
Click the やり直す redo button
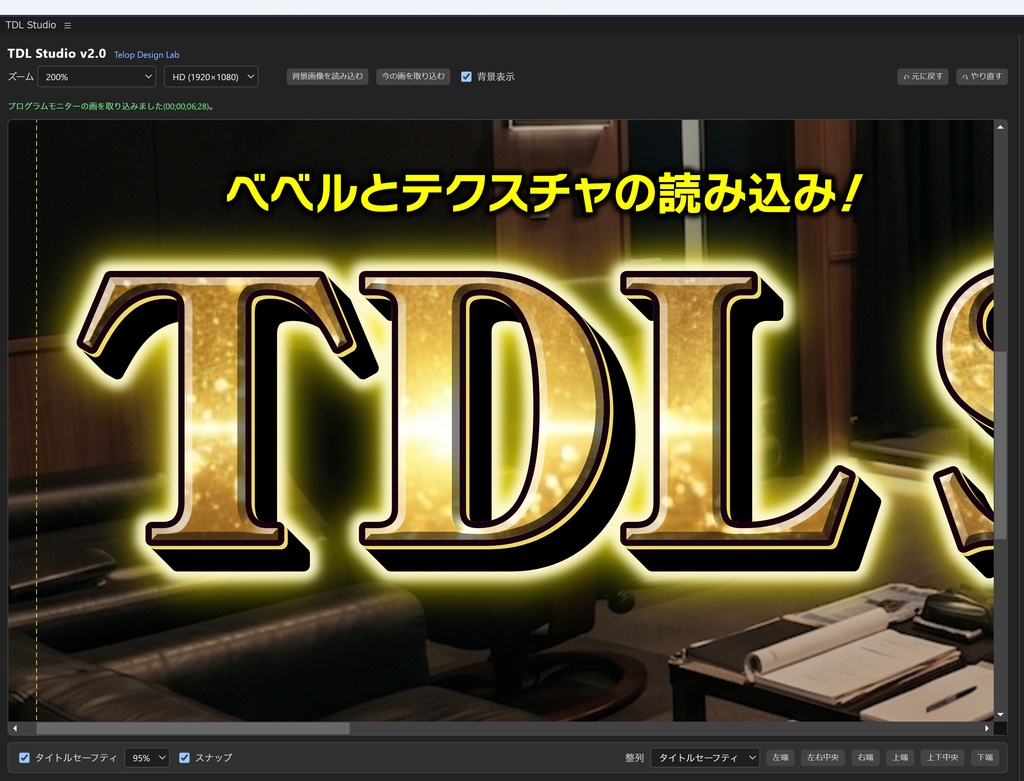pos(982,76)
